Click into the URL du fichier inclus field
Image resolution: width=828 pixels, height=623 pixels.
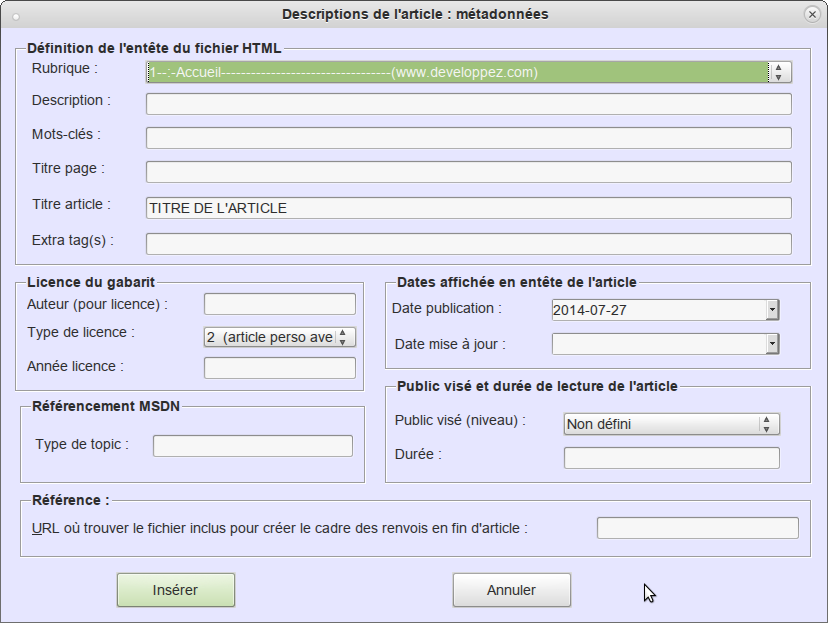click(x=697, y=527)
